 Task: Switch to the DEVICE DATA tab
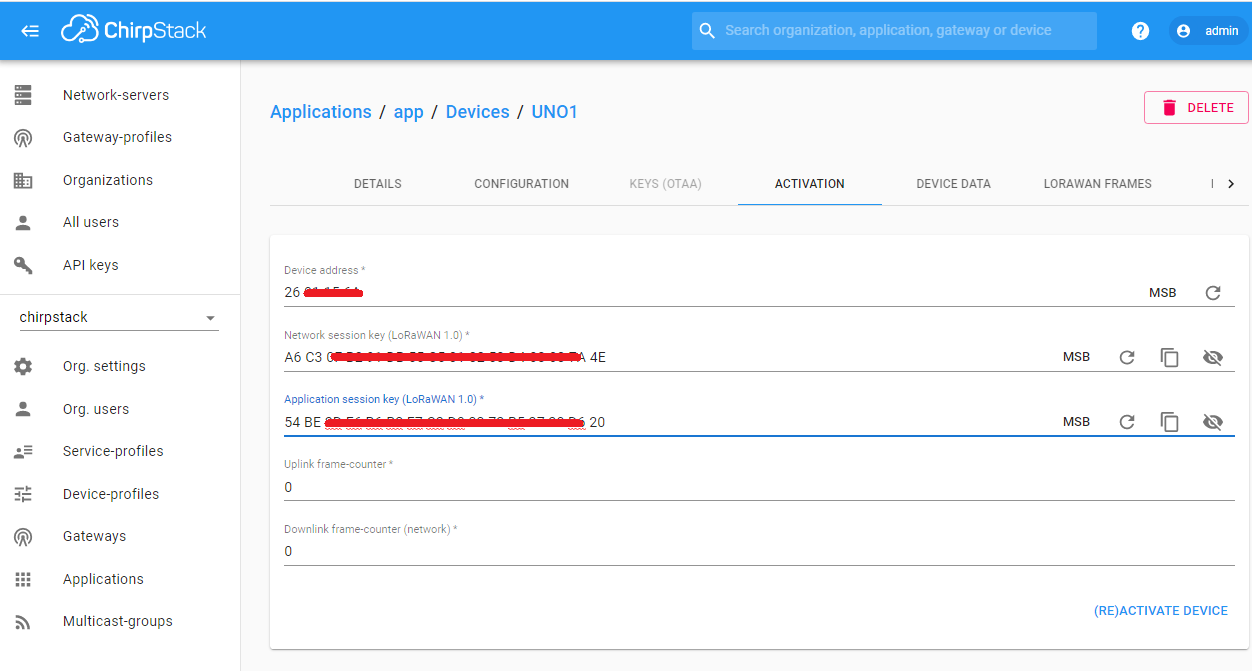pyautogui.click(x=953, y=184)
